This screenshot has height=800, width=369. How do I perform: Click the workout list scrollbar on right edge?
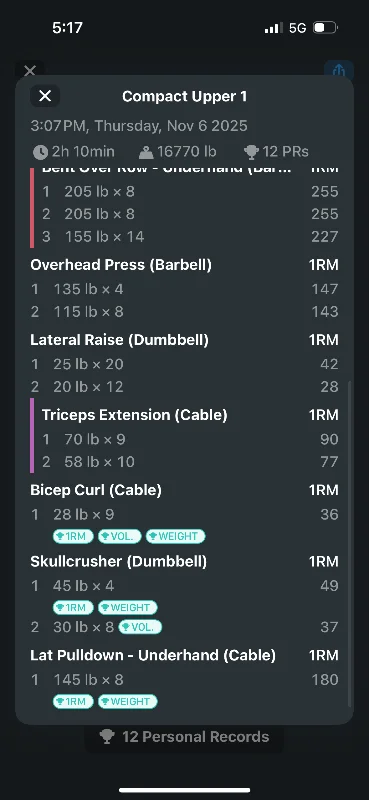pos(349,543)
